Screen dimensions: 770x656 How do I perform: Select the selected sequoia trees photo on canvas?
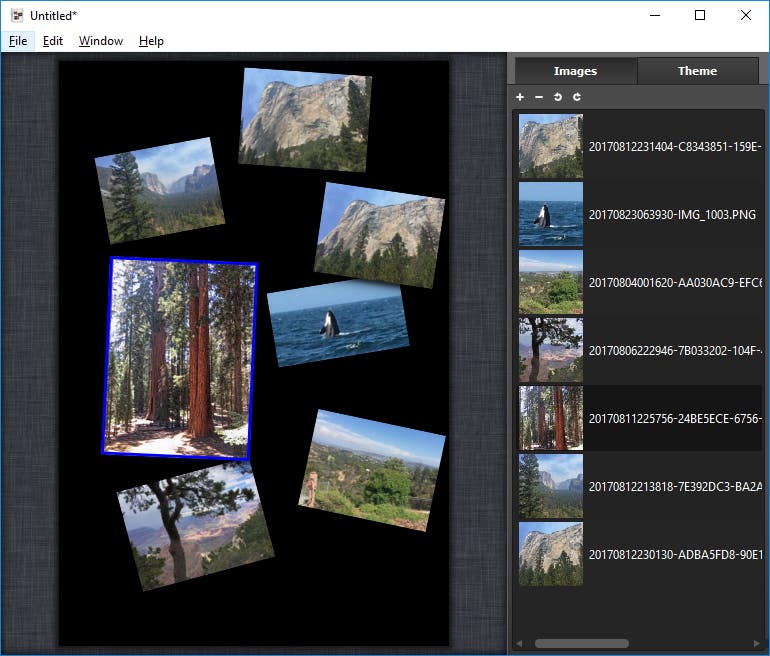point(180,358)
